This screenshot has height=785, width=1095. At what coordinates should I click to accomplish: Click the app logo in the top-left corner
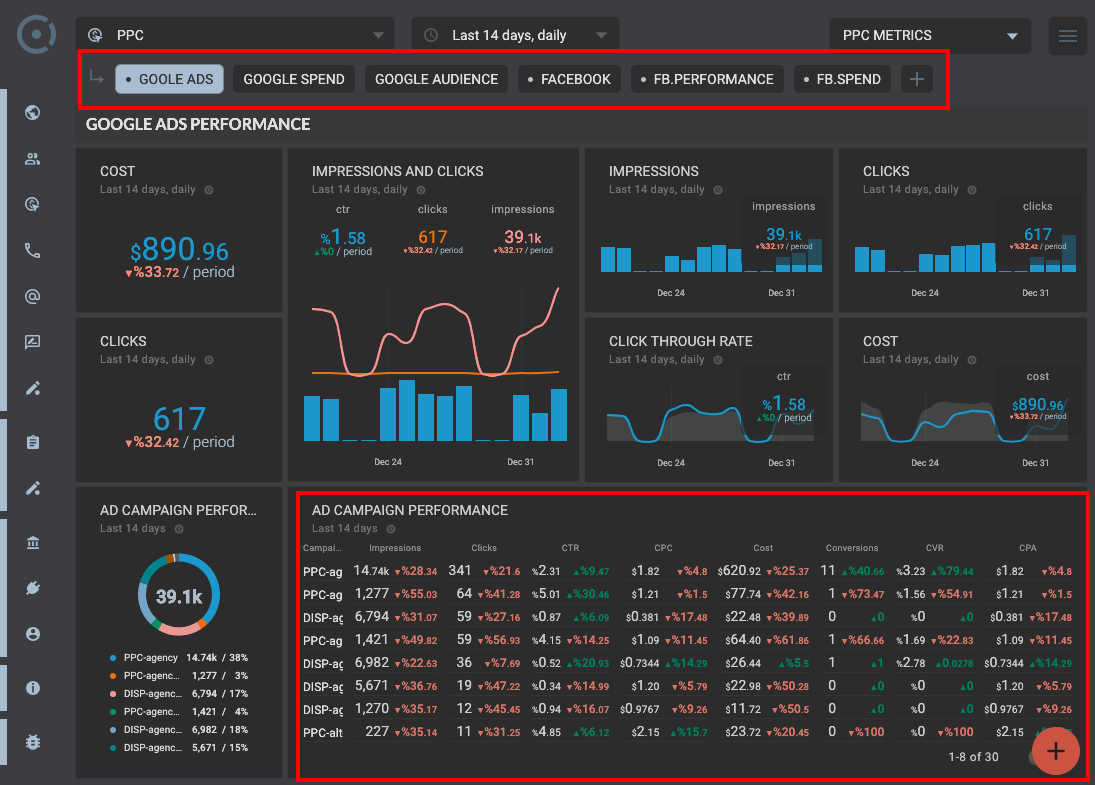click(36, 34)
